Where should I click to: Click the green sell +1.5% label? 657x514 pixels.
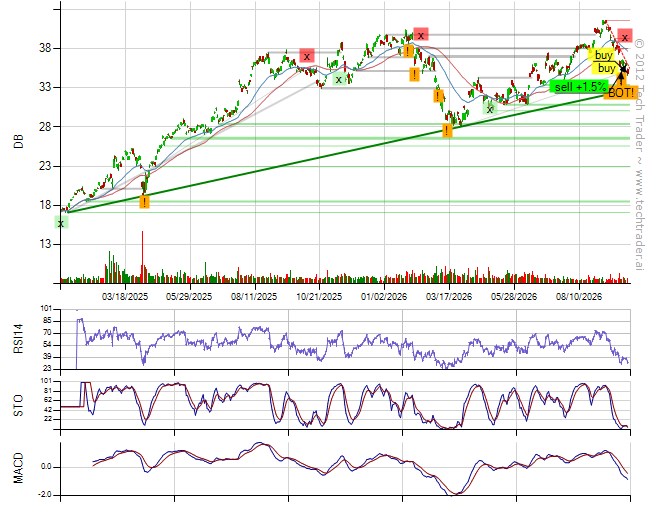click(x=580, y=87)
